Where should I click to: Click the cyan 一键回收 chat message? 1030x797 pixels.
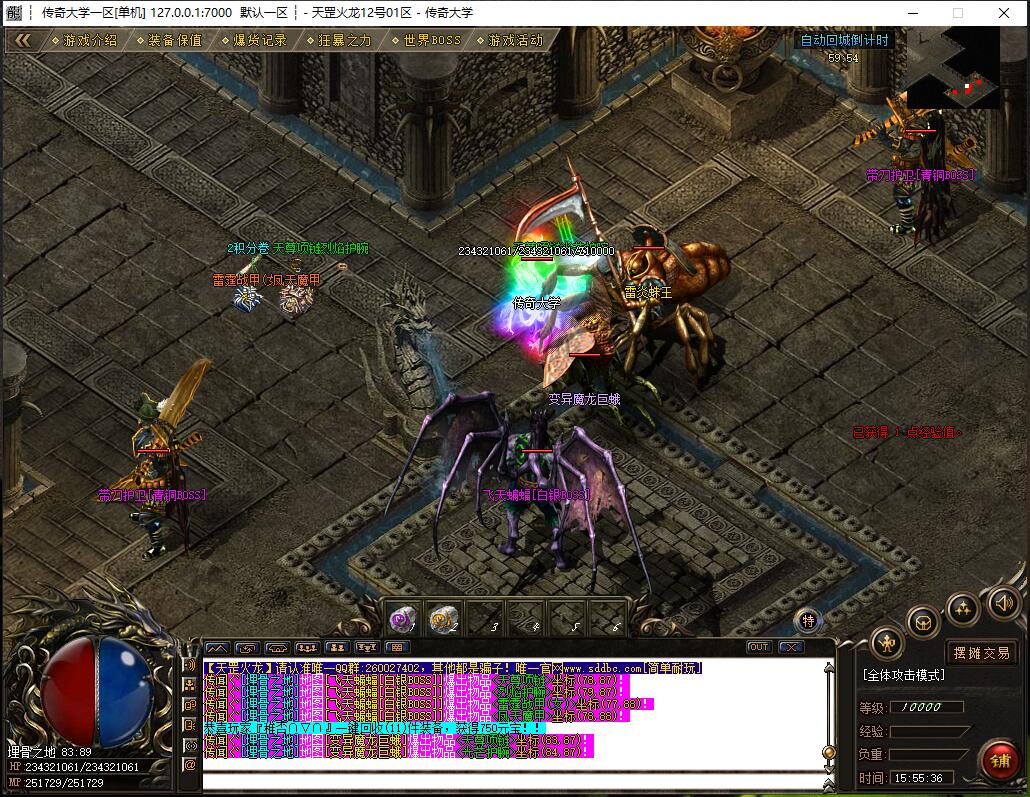pos(374,728)
